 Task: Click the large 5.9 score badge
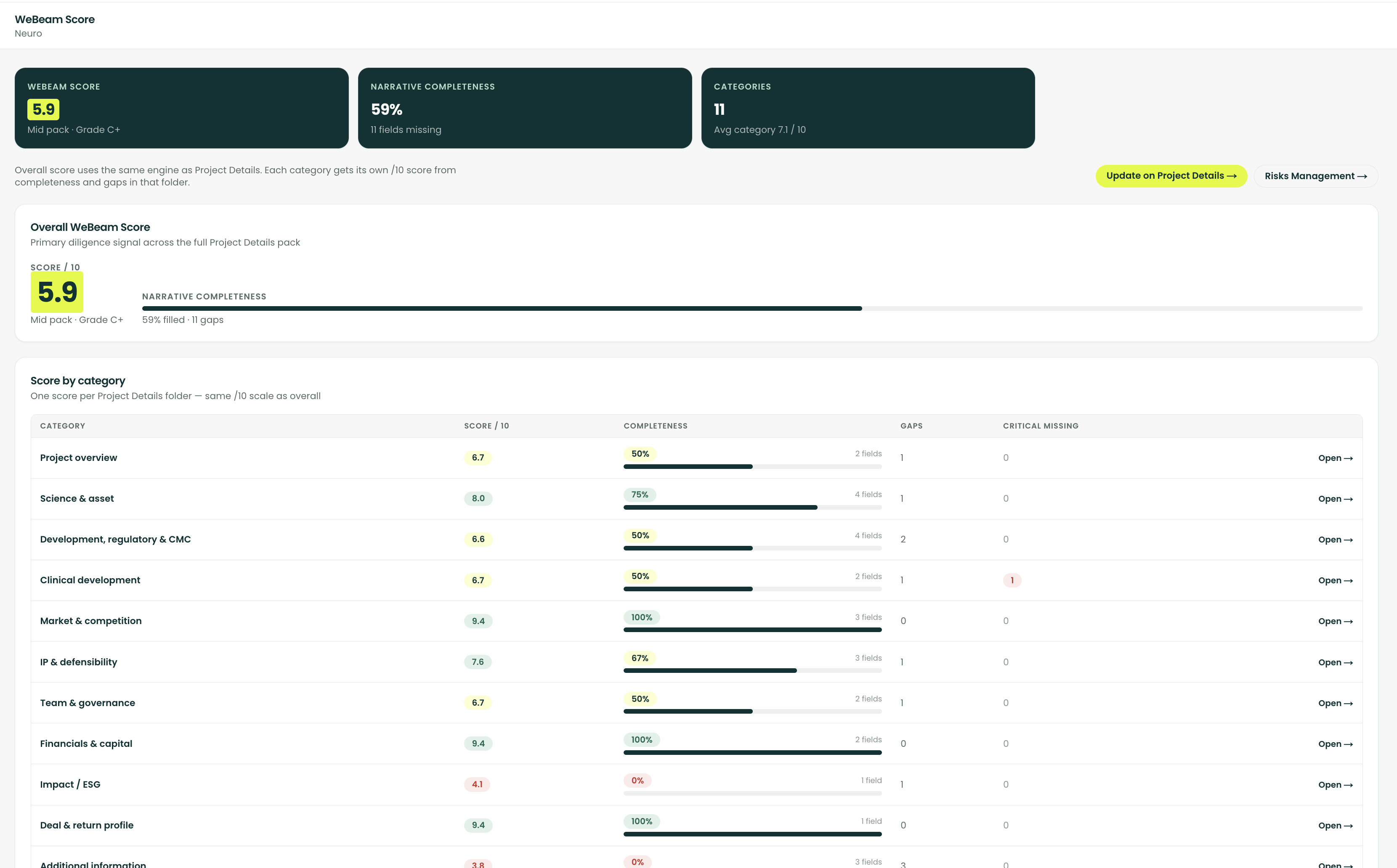click(57, 292)
